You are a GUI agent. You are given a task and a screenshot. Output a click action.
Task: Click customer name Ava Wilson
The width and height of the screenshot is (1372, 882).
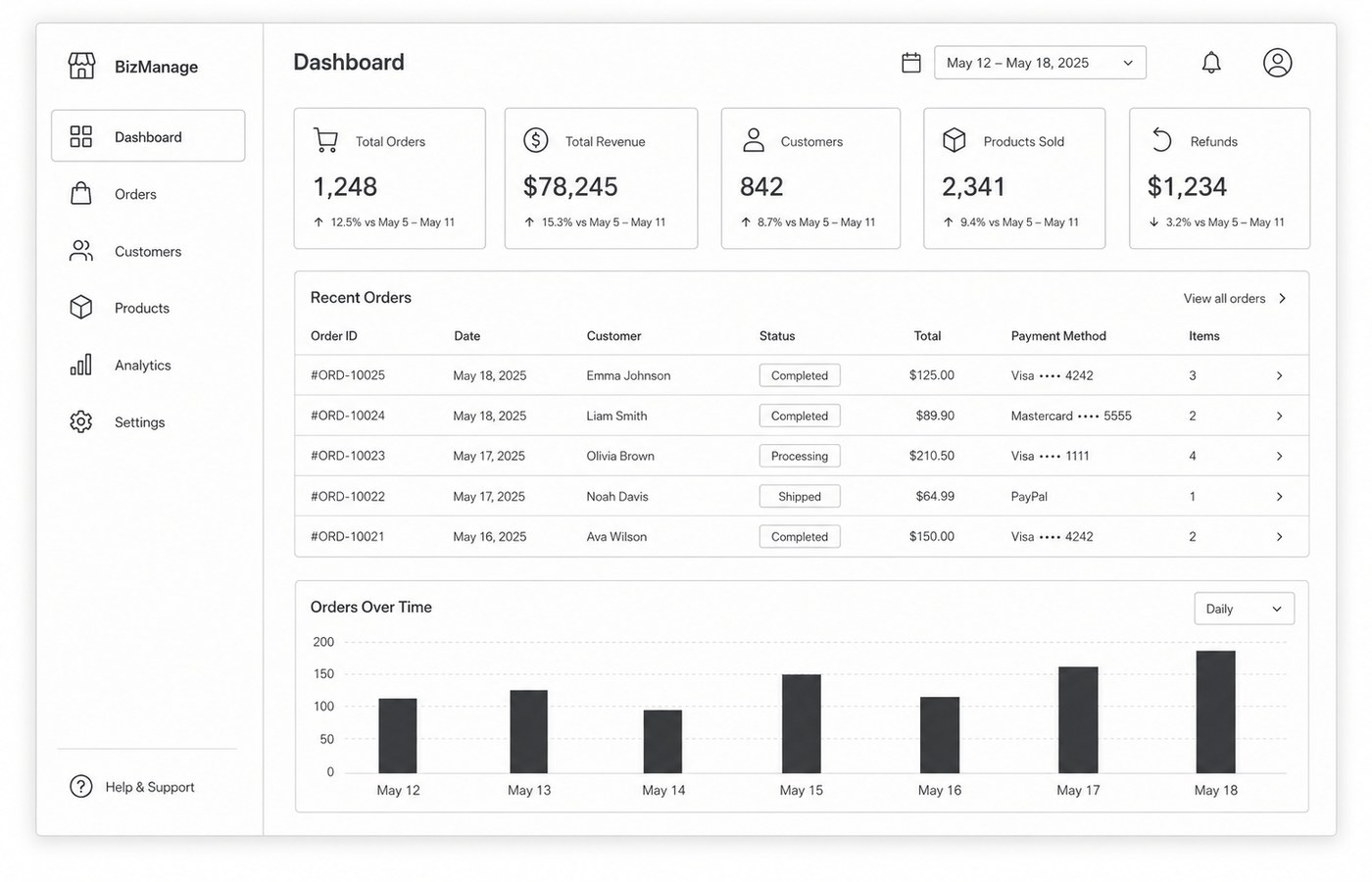point(616,536)
